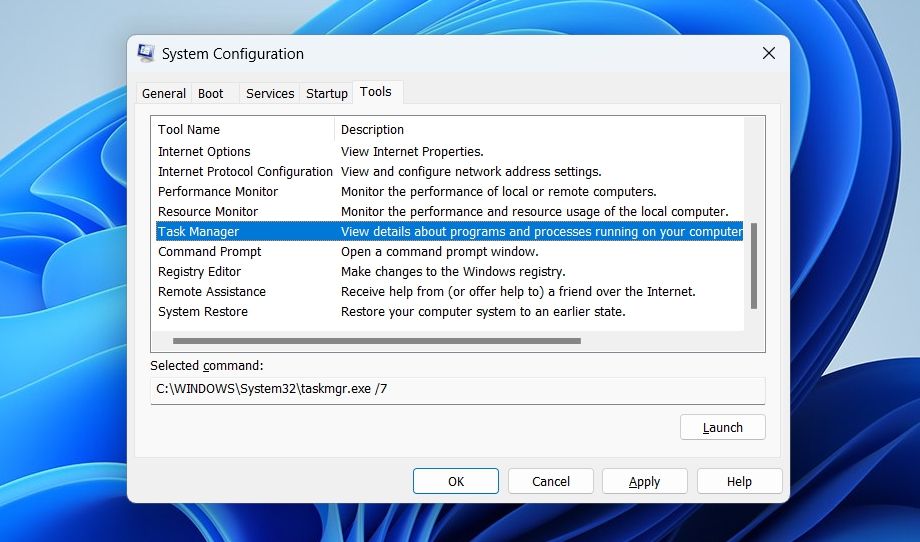Image resolution: width=920 pixels, height=542 pixels.
Task: Select Command Prompt in the list
Action: 449,252
